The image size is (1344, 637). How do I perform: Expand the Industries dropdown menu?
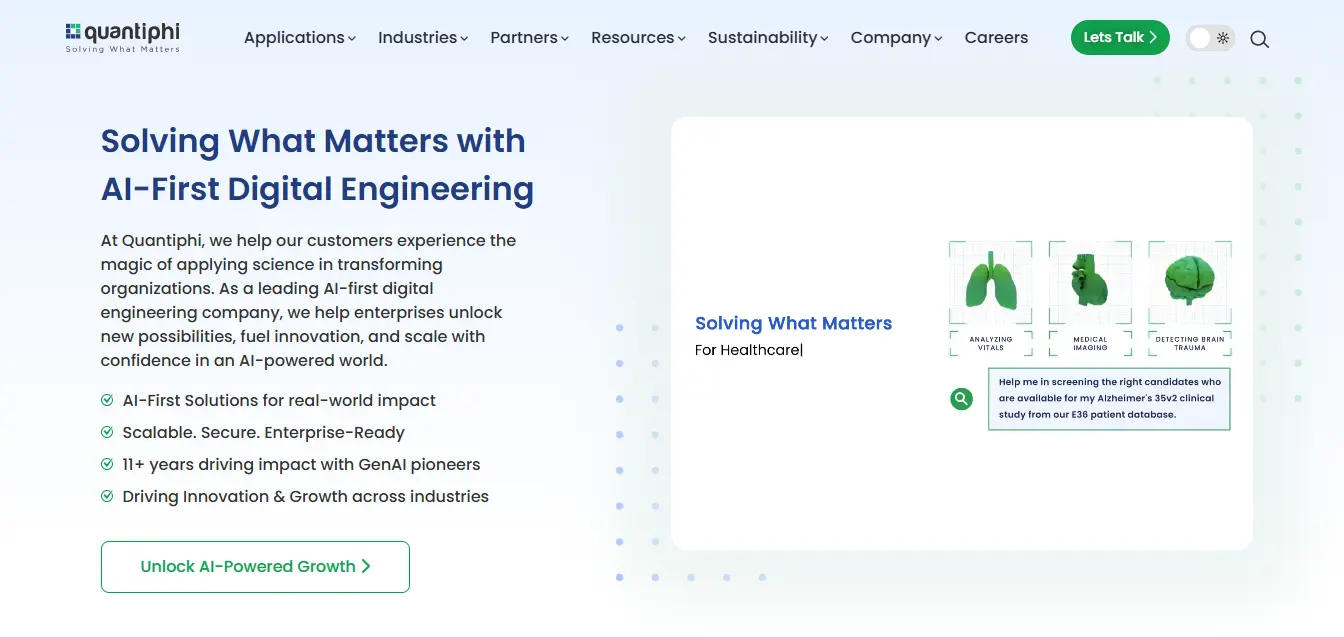point(423,38)
